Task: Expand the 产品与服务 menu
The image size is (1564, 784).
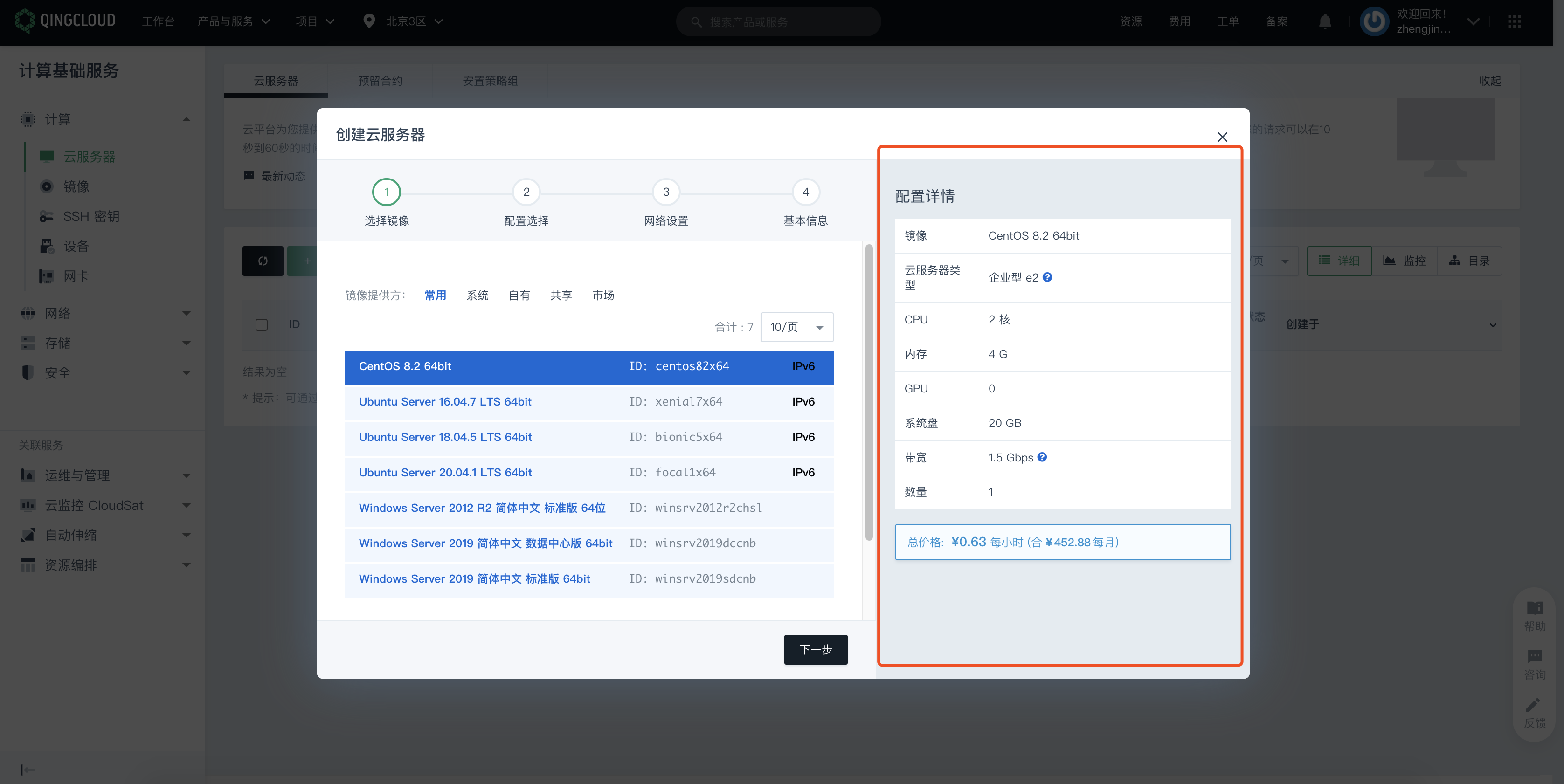Action: click(x=233, y=22)
